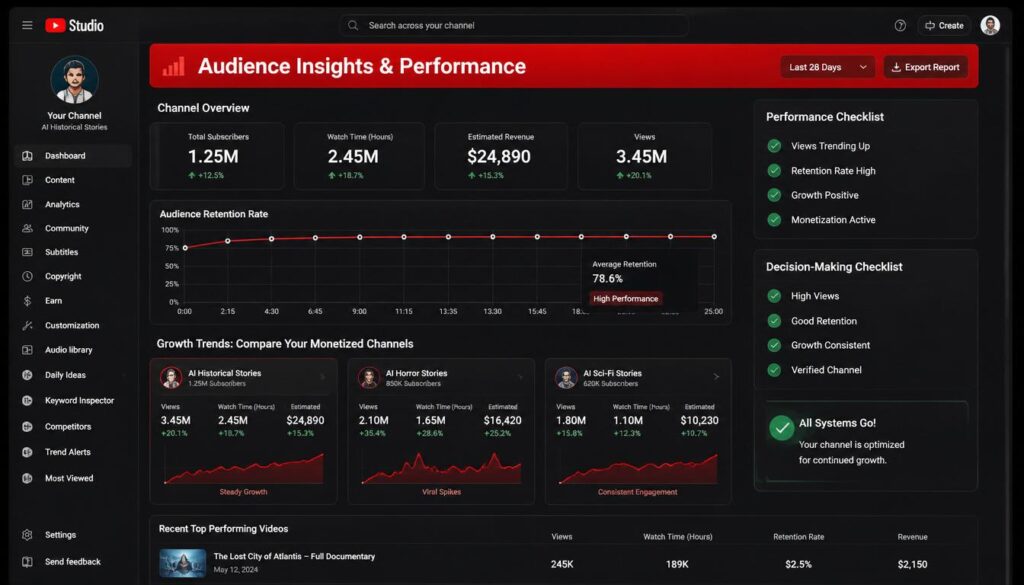The width and height of the screenshot is (1024, 585).
Task: Click the High Views checkmark
Action: [x=775, y=296]
